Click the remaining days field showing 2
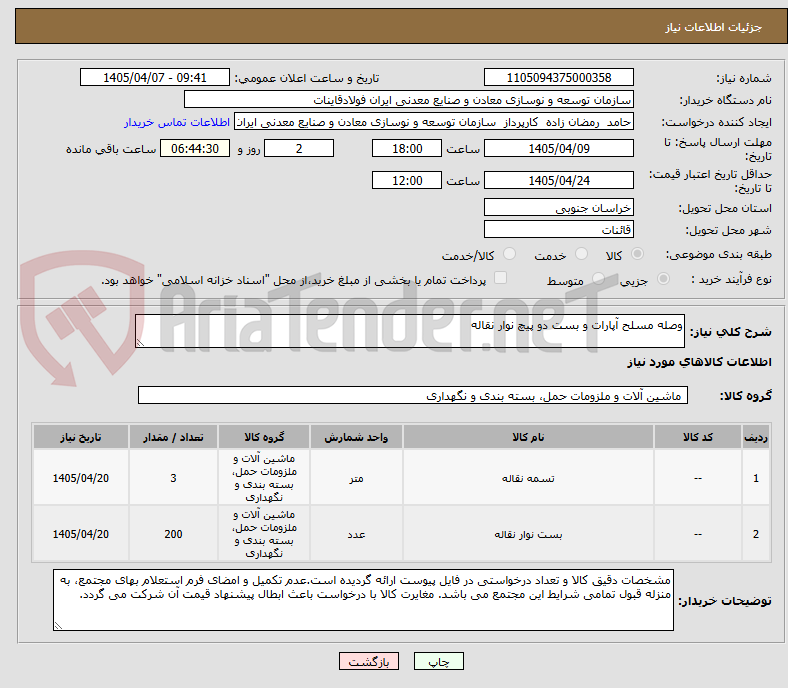 click(x=299, y=148)
